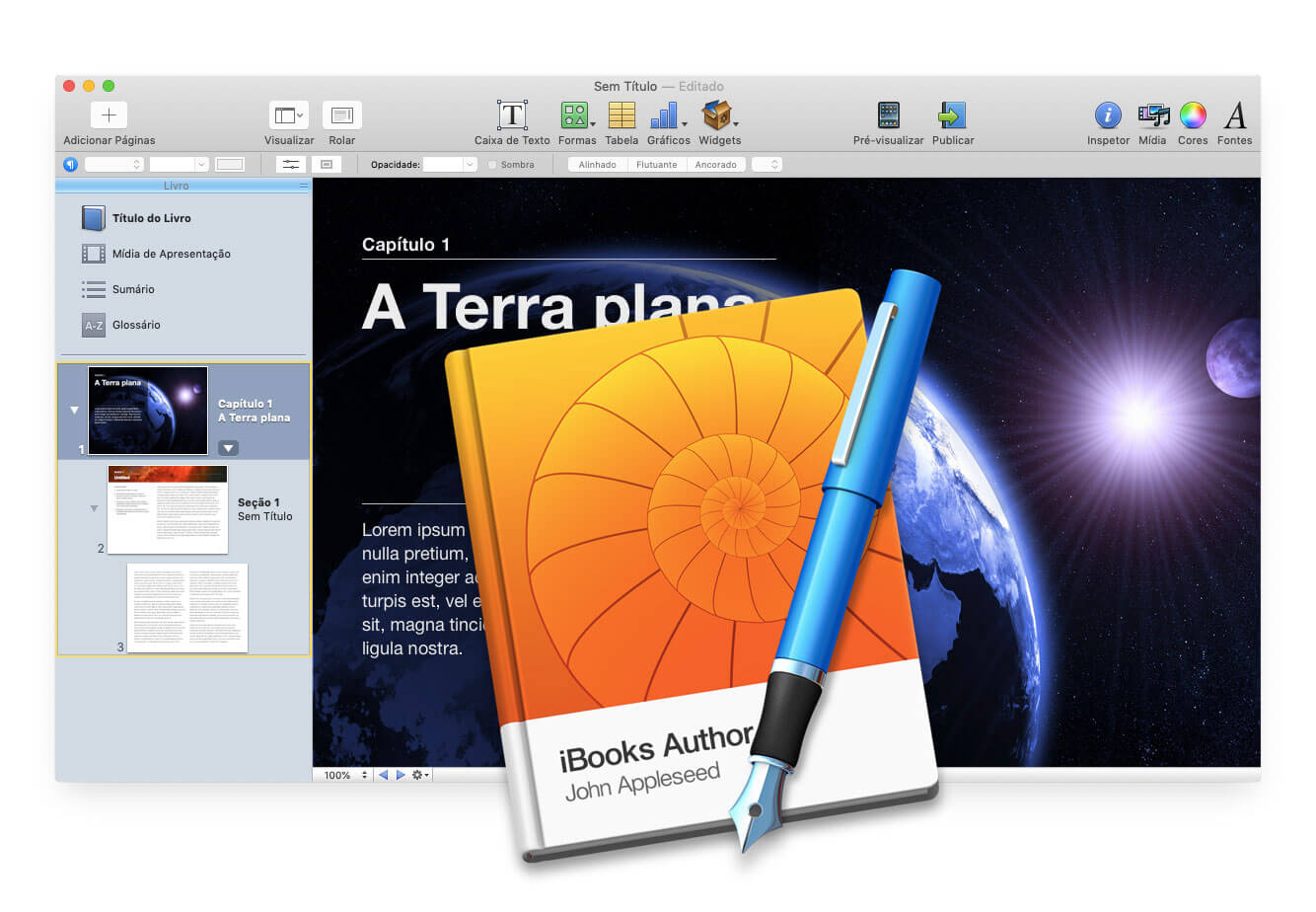Select the Ancorado placement option
1316x912 pixels.
tap(715, 165)
